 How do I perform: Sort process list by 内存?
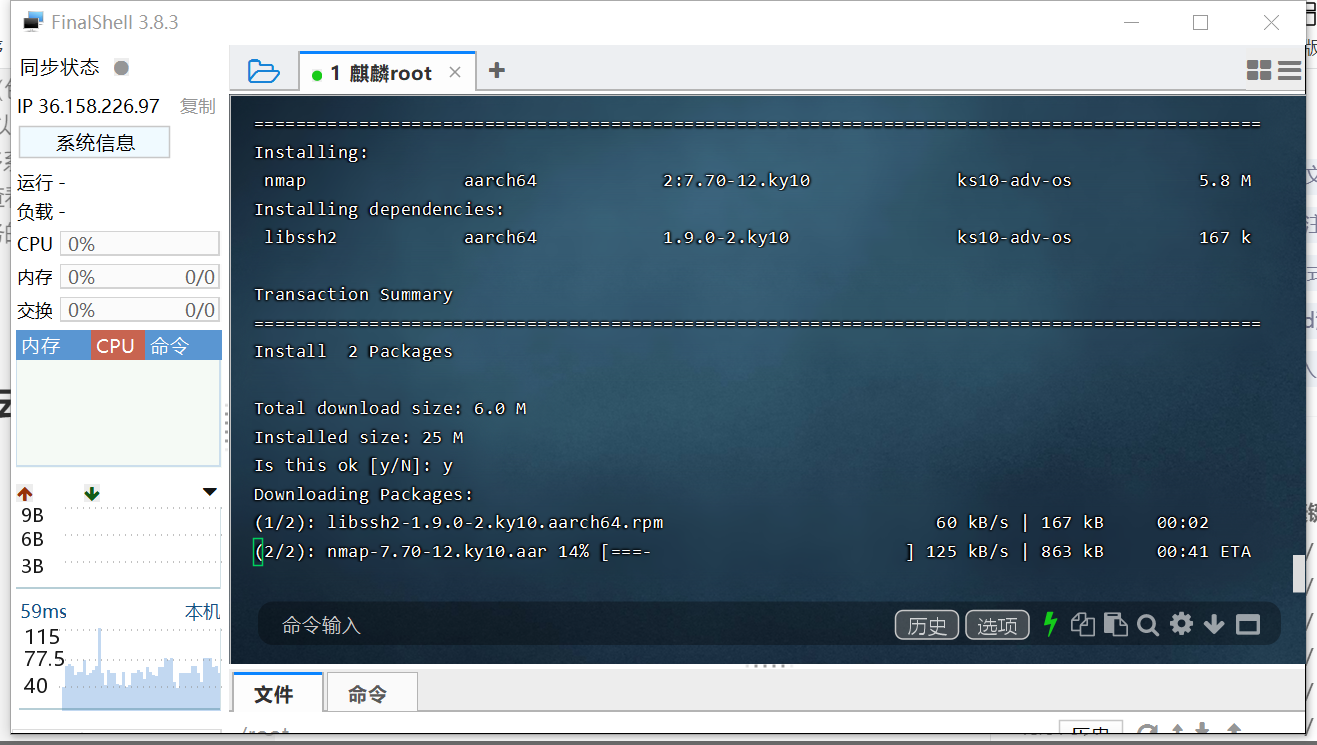(x=53, y=345)
